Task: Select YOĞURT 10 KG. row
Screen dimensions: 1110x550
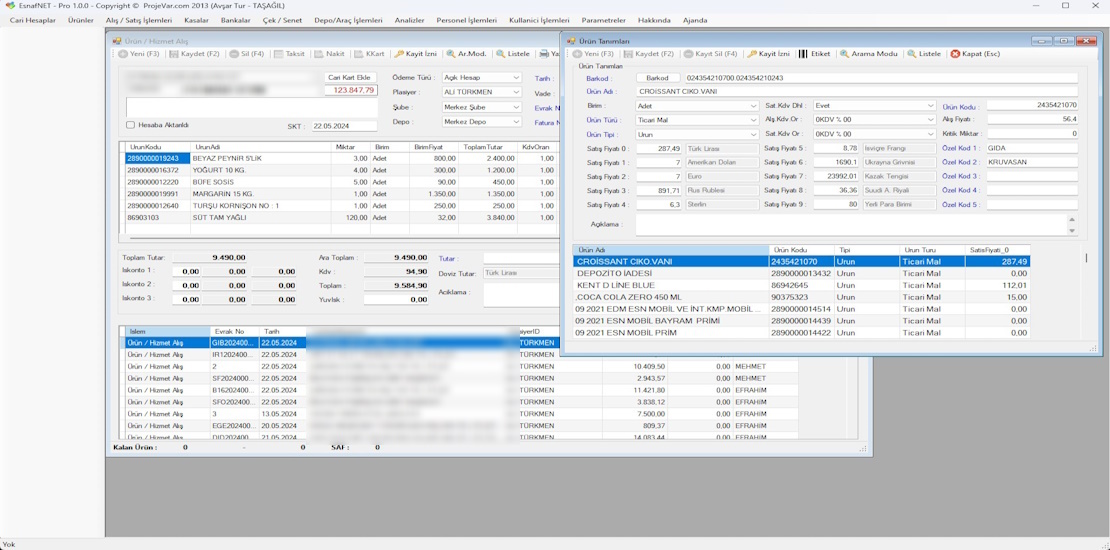Action: [342, 171]
